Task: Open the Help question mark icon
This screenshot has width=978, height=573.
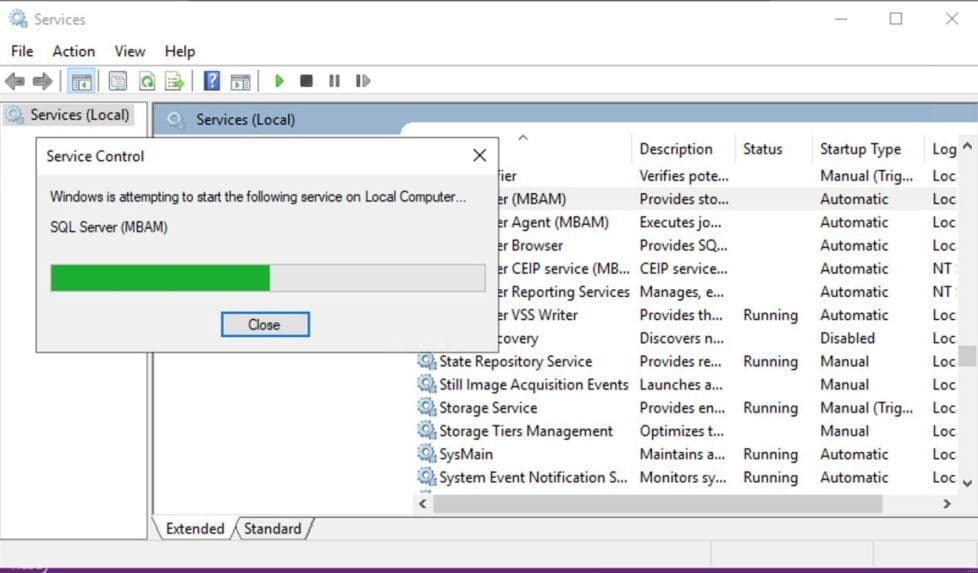Action: coord(212,81)
